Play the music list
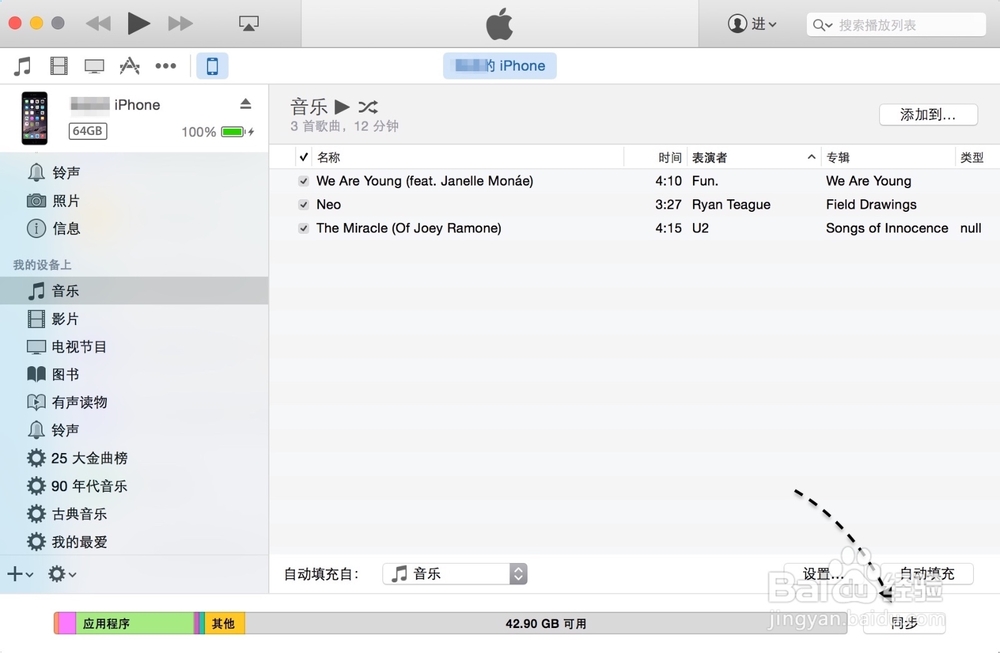1000x653 pixels. pyautogui.click(x=342, y=106)
